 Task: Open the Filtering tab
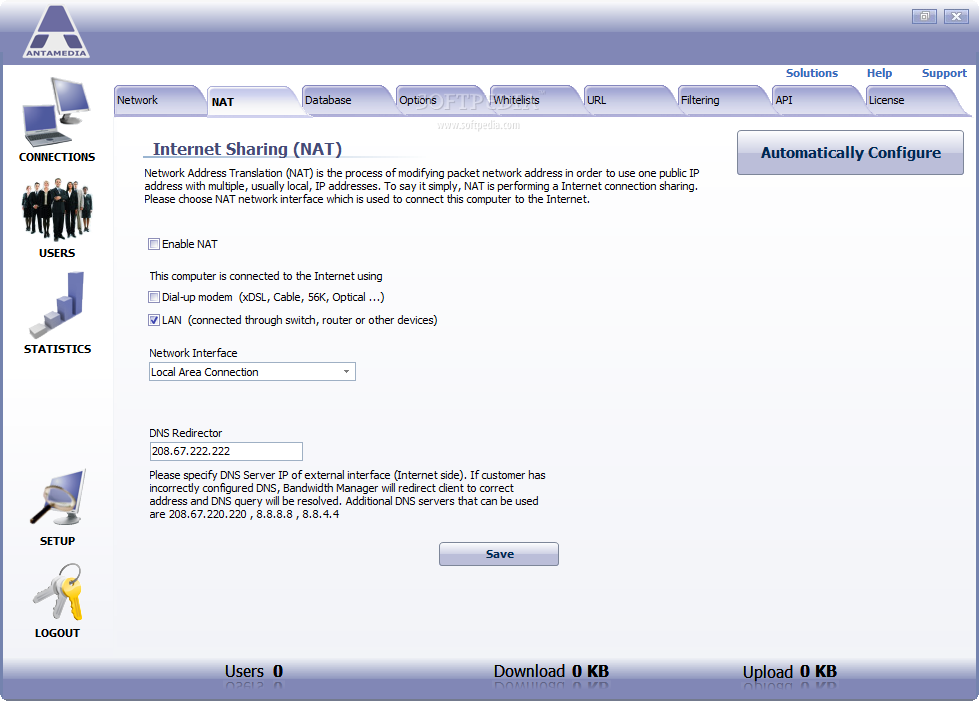[724, 100]
